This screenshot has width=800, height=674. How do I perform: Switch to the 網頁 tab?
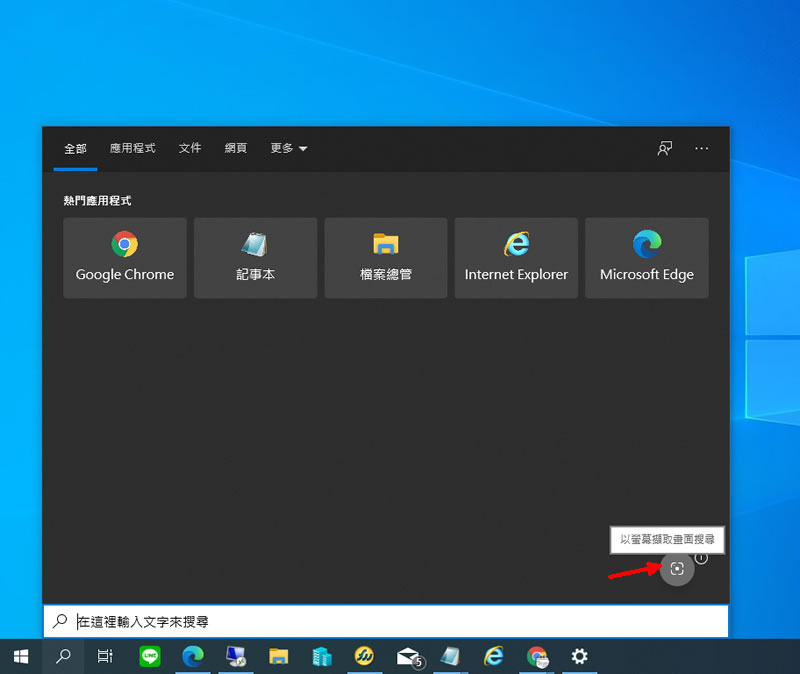(x=236, y=148)
